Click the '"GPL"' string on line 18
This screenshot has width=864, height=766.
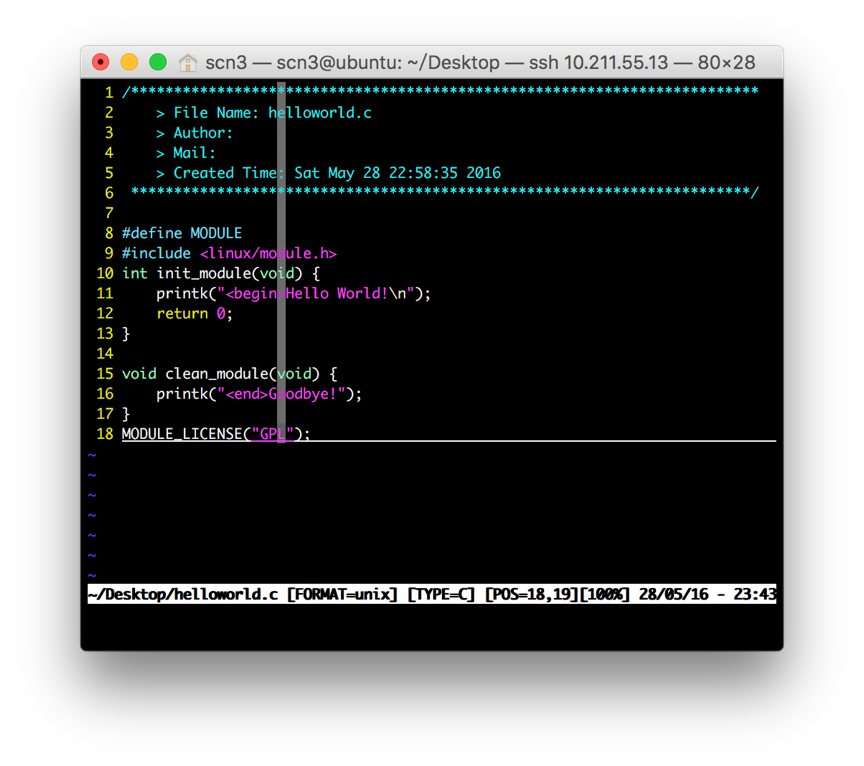(x=272, y=434)
